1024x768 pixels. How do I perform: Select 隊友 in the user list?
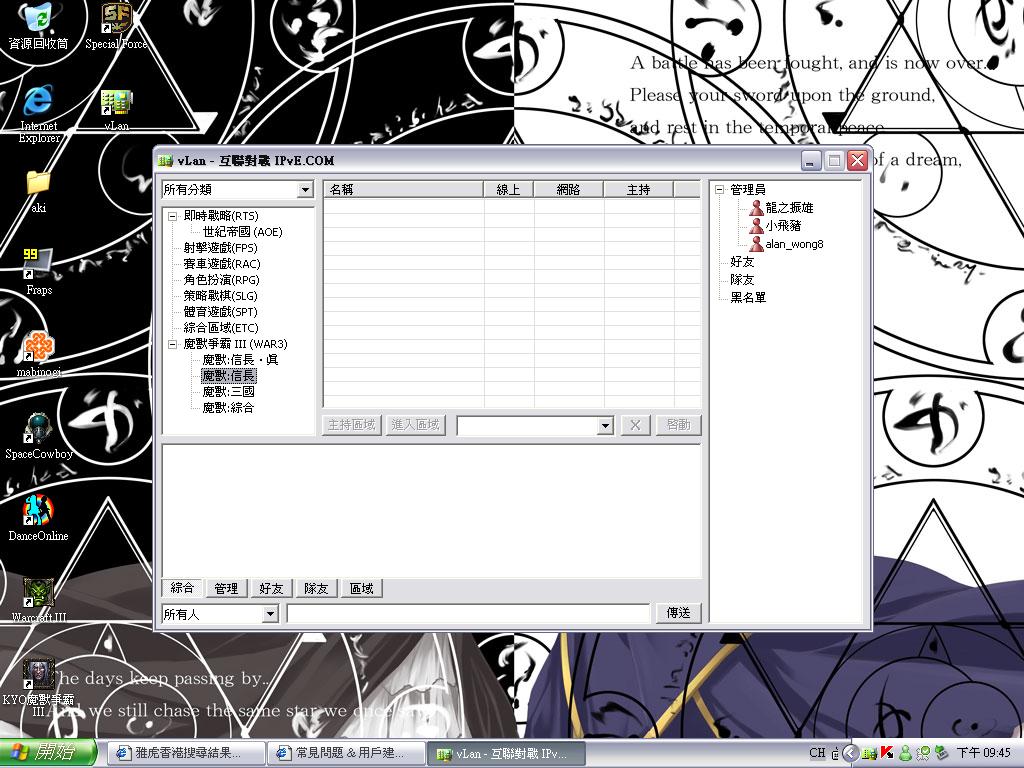743,280
